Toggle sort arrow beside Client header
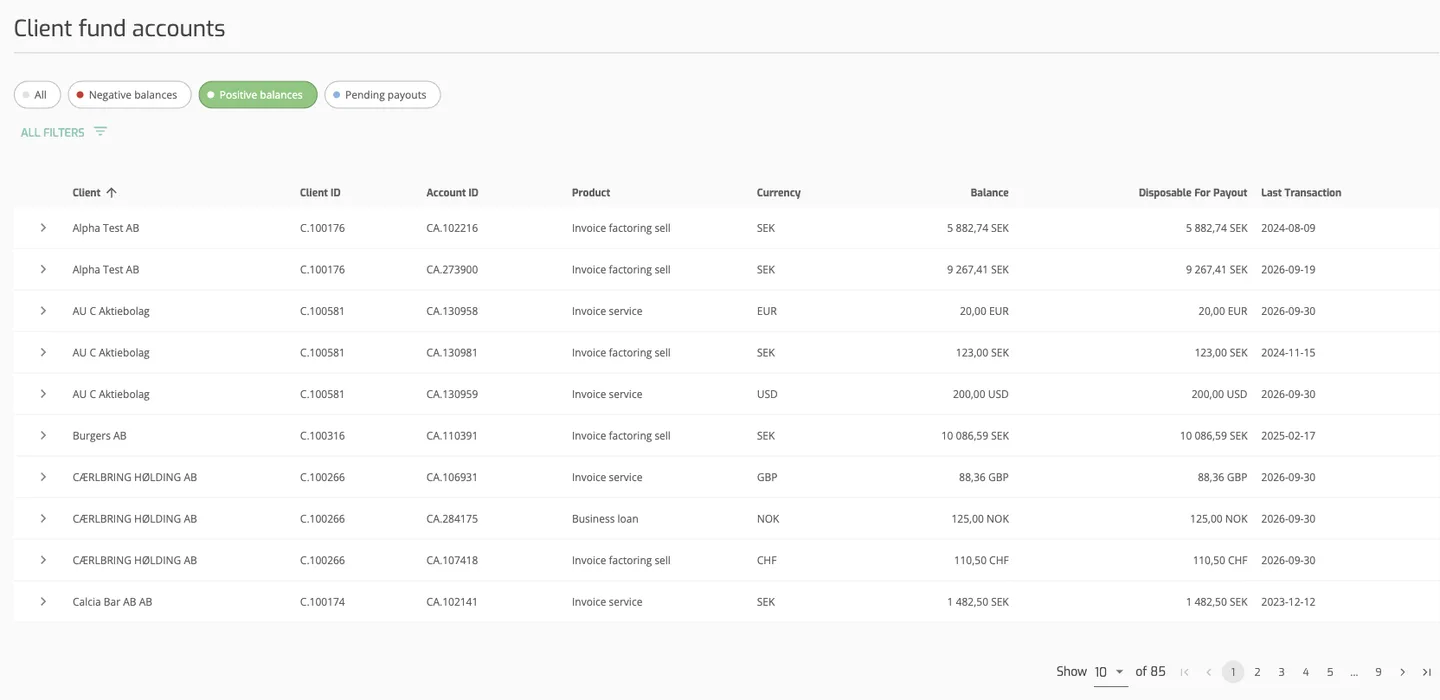The width and height of the screenshot is (1440, 700). coord(111,193)
